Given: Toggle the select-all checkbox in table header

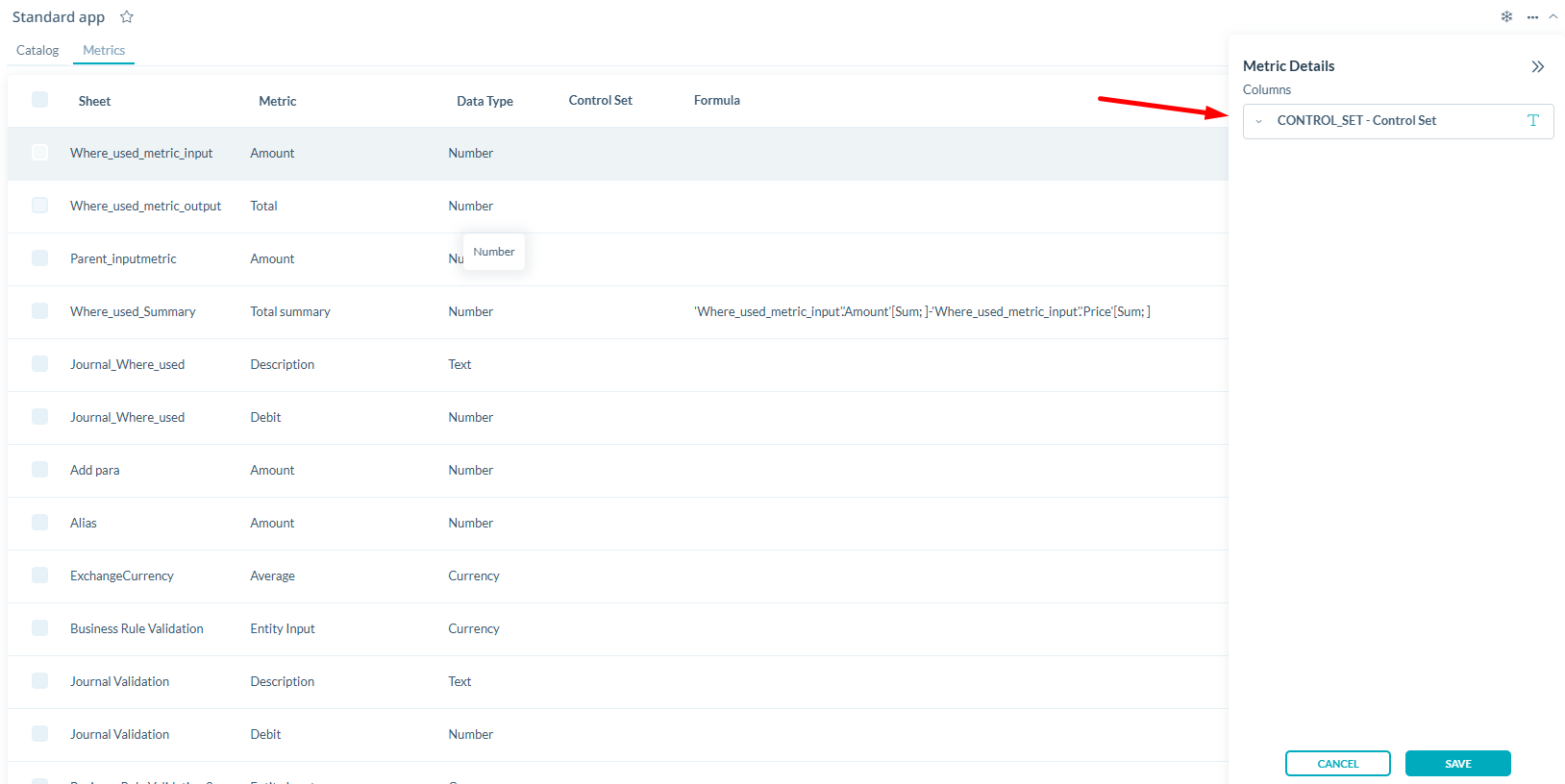Looking at the screenshot, I should coord(39,100).
